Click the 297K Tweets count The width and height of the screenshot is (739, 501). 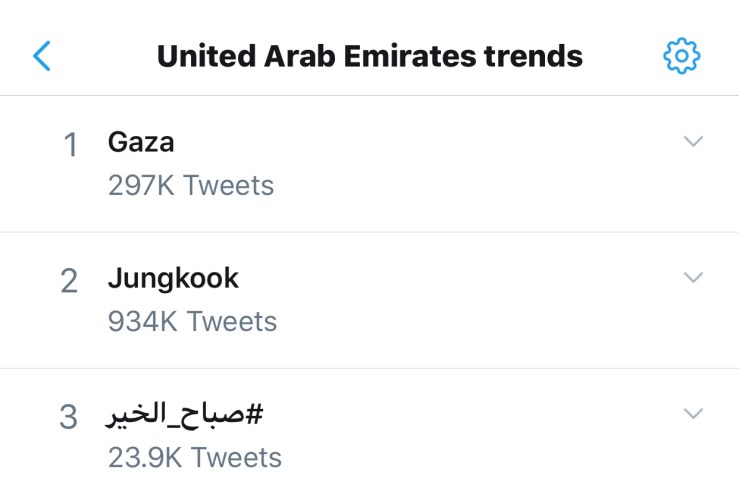pyautogui.click(x=190, y=185)
